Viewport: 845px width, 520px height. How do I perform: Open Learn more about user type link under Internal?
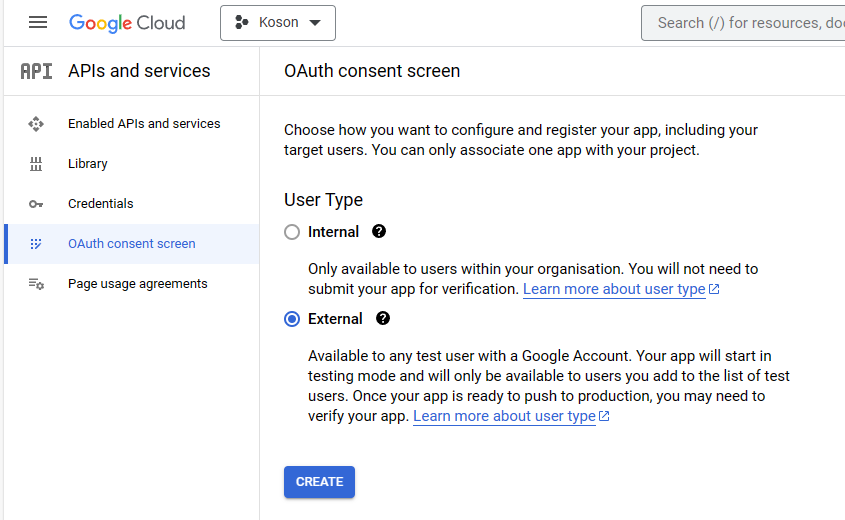tap(614, 289)
